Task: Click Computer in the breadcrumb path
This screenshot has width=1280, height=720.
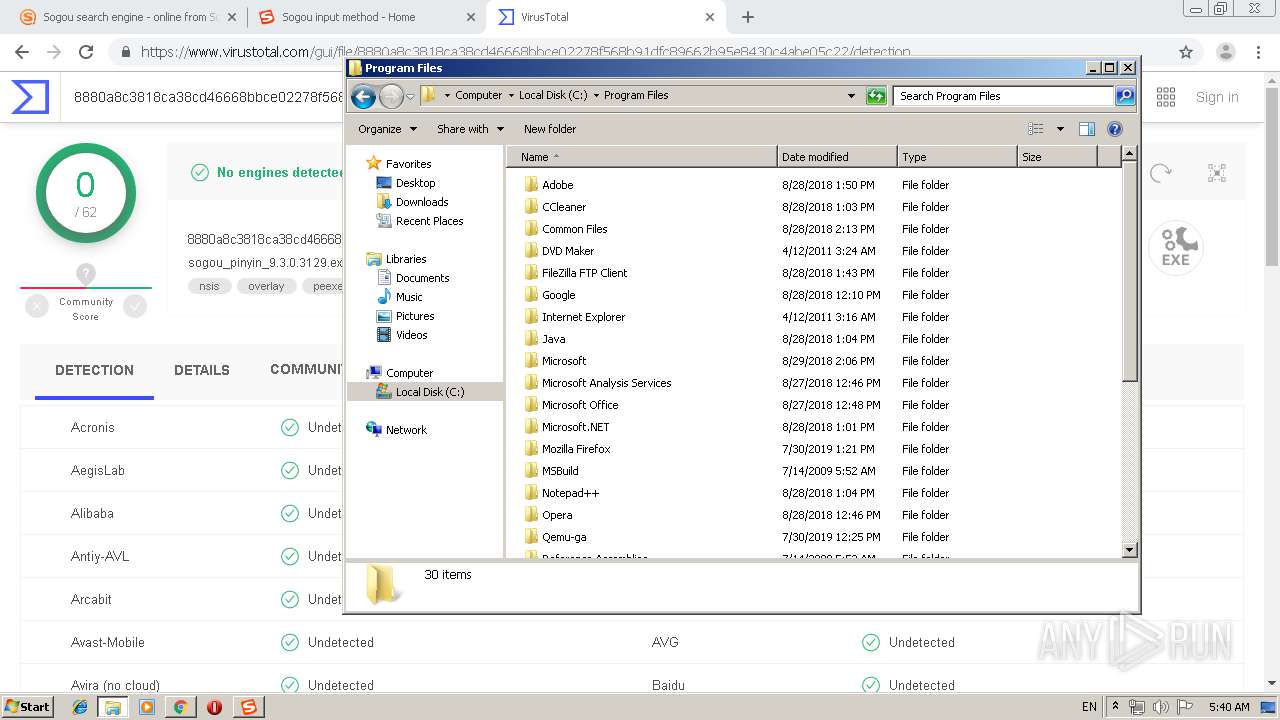Action: click(478, 96)
